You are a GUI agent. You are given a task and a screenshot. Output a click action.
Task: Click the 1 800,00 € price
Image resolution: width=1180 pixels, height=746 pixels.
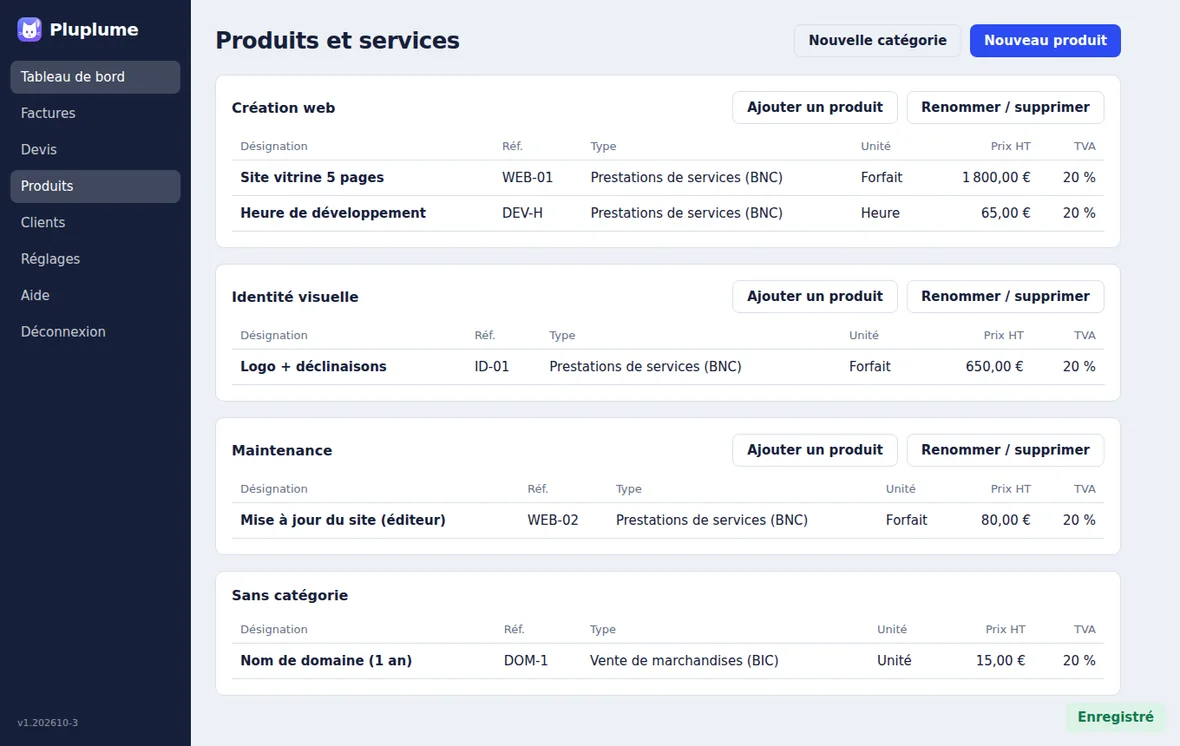click(996, 178)
